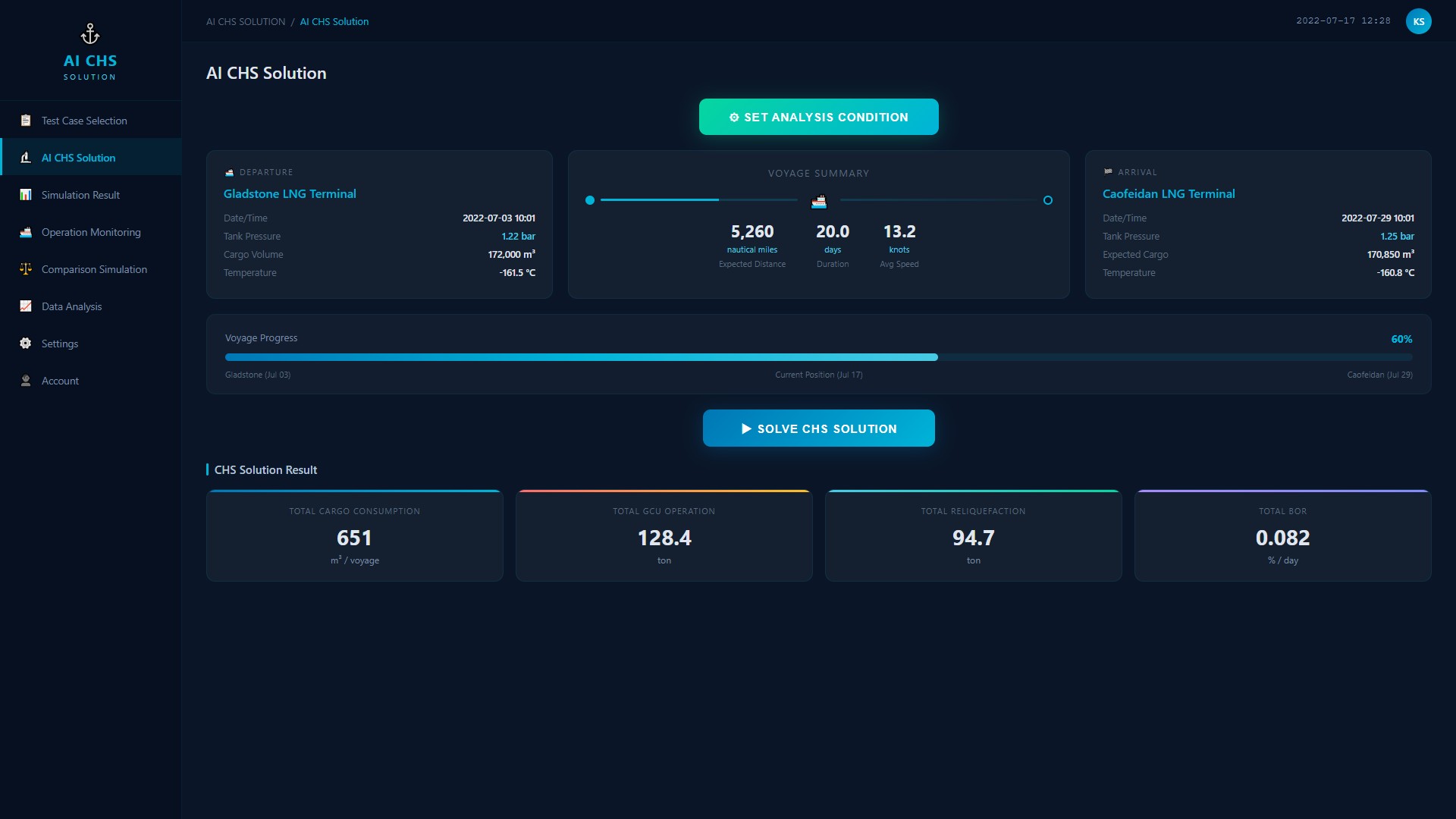The image size is (1456, 819).
Task: Click arrival temperature -160.8 °C
Action: click(x=1396, y=273)
